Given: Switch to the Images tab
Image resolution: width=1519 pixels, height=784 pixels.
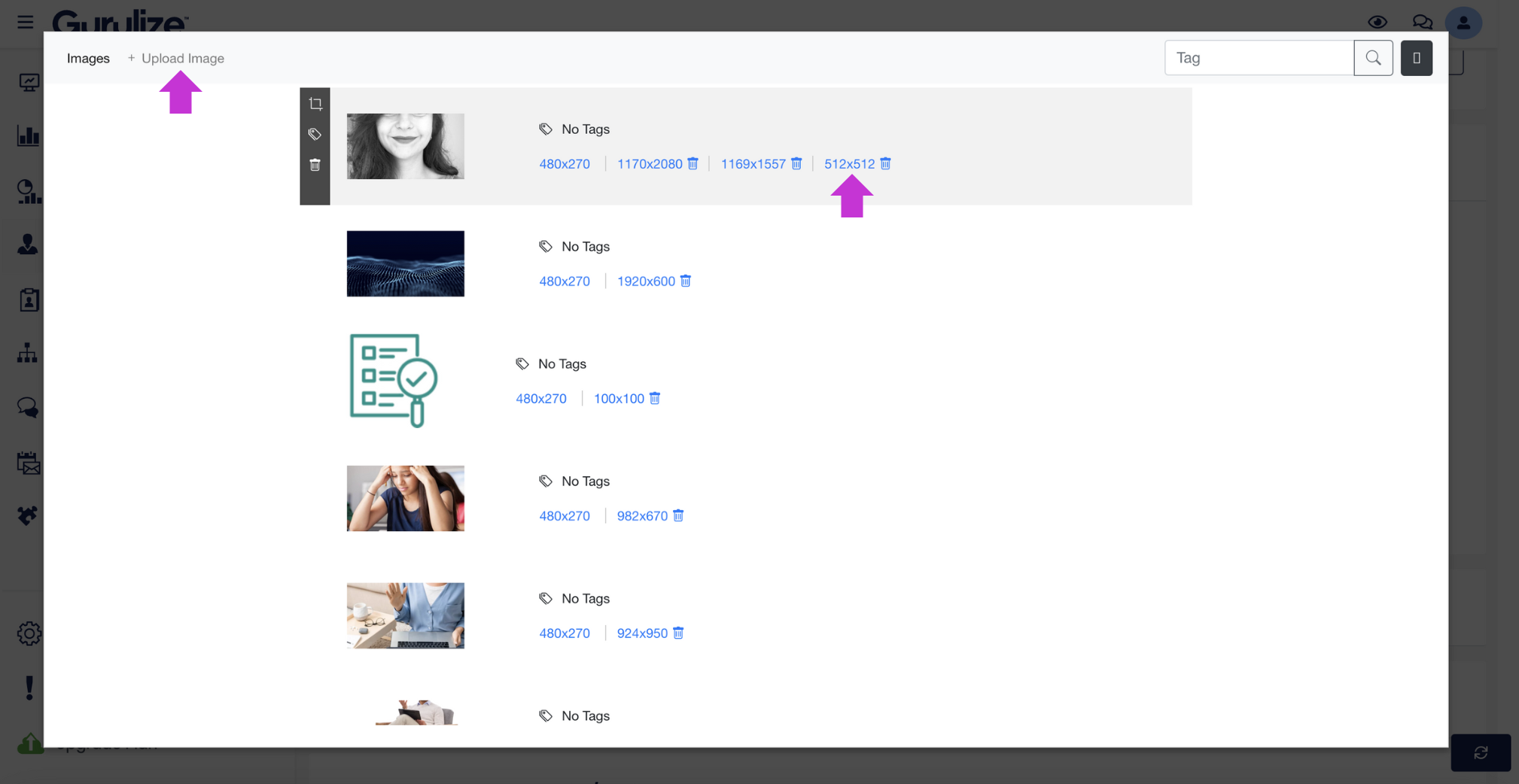Looking at the screenshot, I should [x=88, y=58].
